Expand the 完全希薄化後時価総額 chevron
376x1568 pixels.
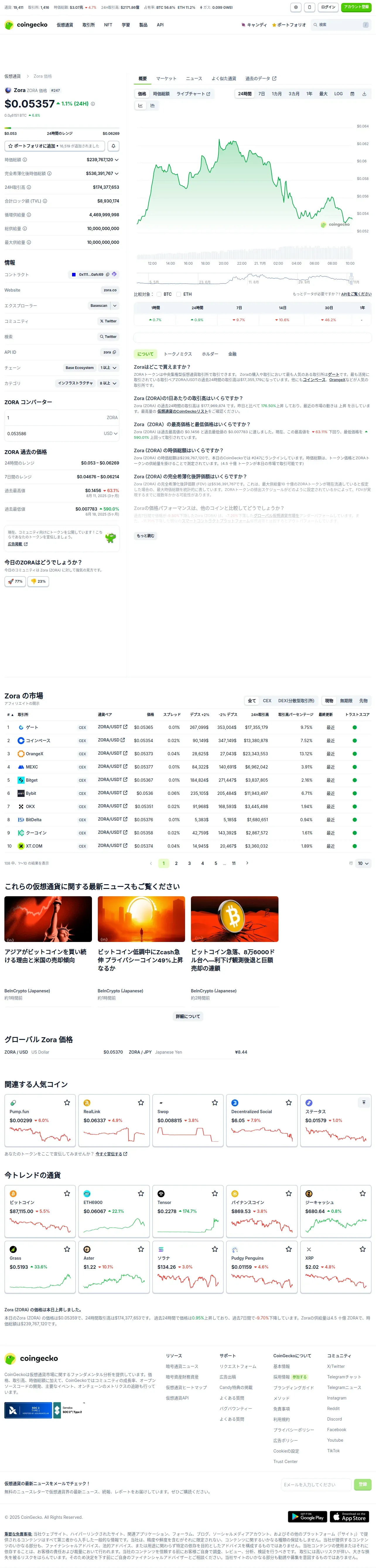pos(117,174)
